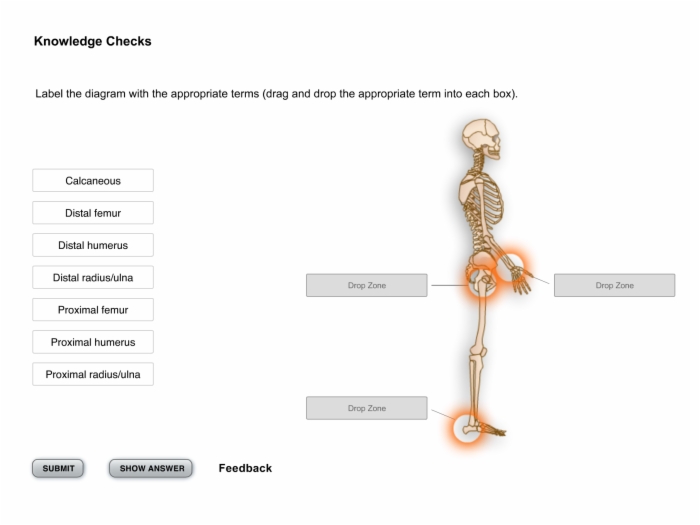Click the SHOW ANSWER button
The height and width of the screenshot is (525, 700).
pos(151,468)
